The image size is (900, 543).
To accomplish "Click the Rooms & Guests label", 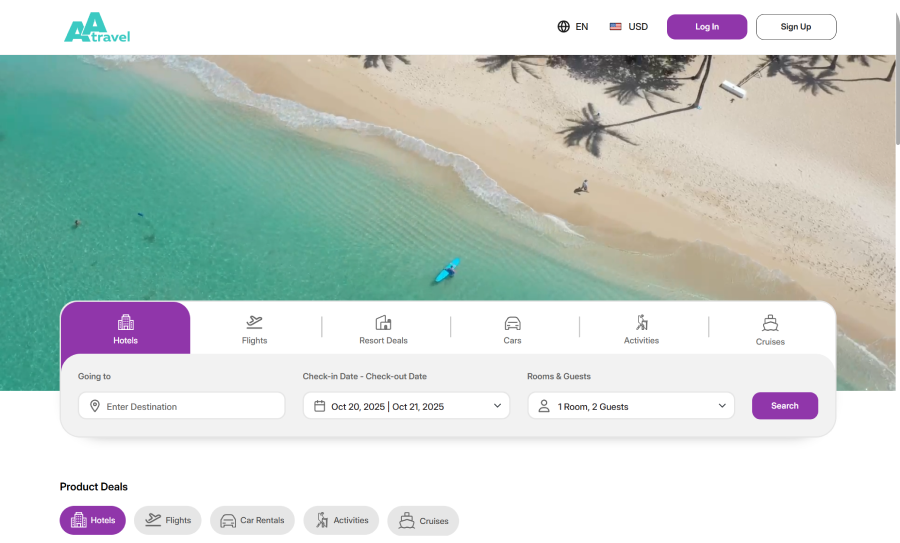I will tap(558, 377).
